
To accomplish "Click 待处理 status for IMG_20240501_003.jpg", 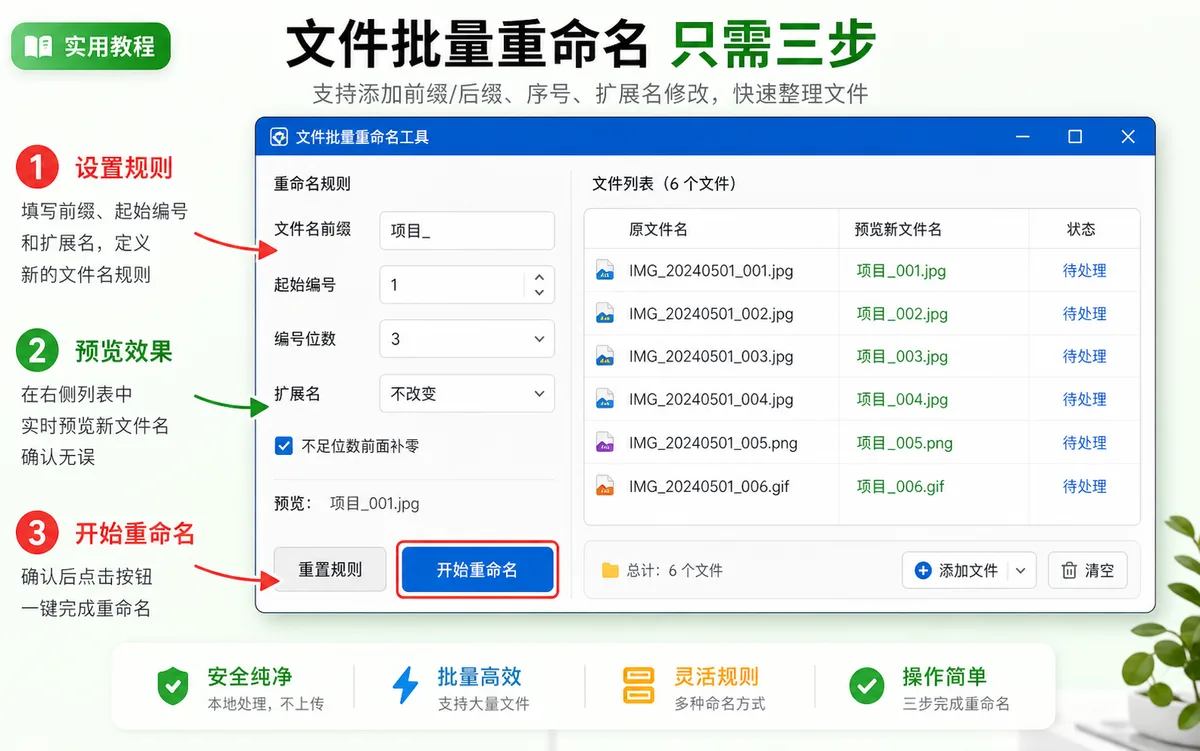I will [1084, 357].
